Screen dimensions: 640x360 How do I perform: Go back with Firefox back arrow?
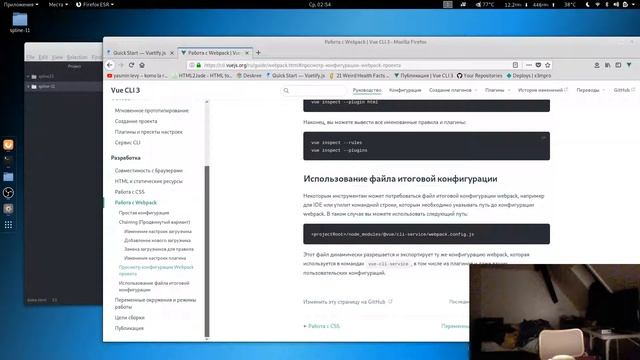click(109, 65)
